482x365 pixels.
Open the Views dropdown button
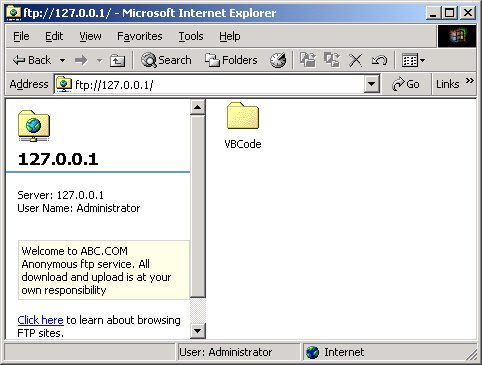click(x=413, y=61)
